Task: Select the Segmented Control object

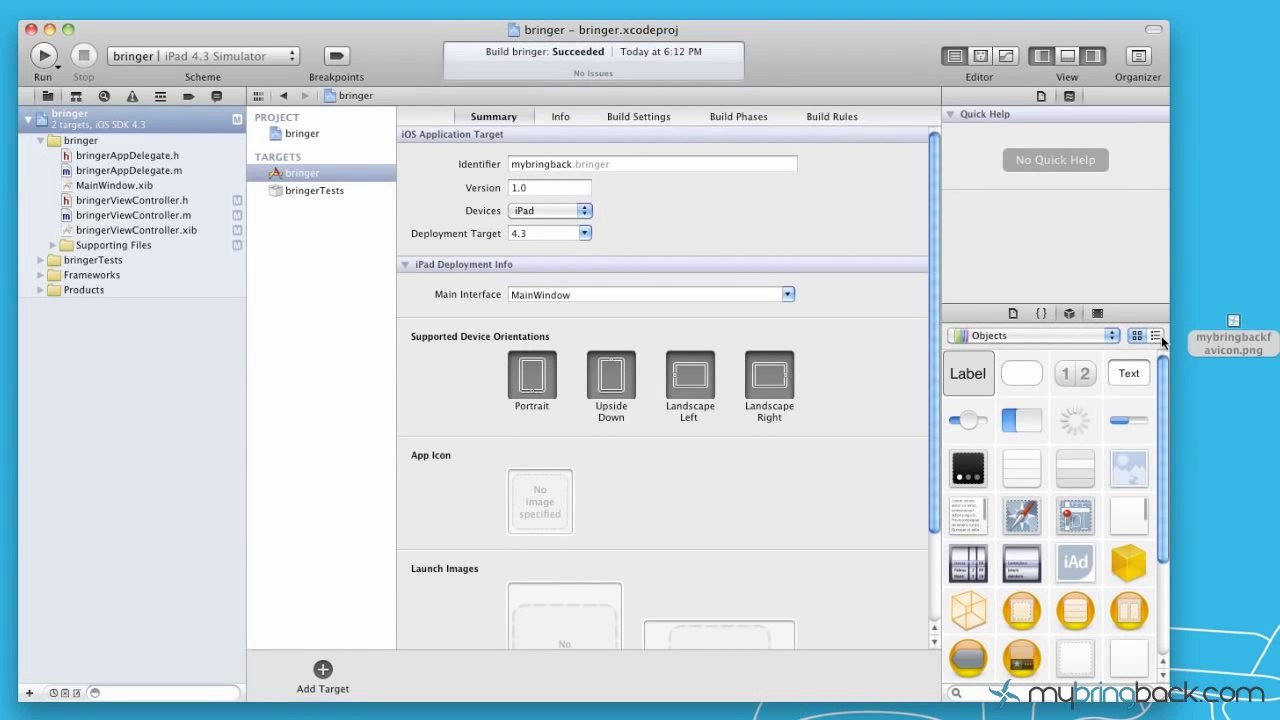Action: (x=1075, y=373)
